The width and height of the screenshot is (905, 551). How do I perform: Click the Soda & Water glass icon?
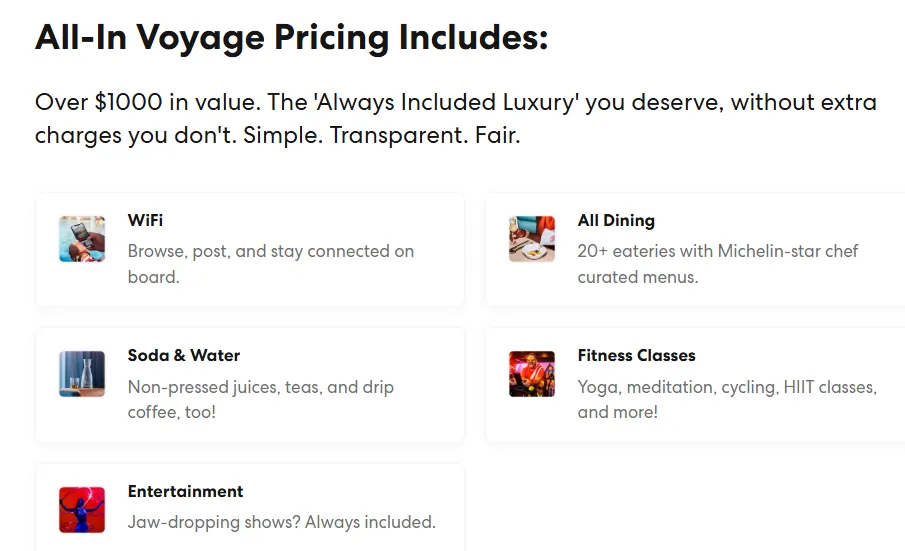pos(82,374)
